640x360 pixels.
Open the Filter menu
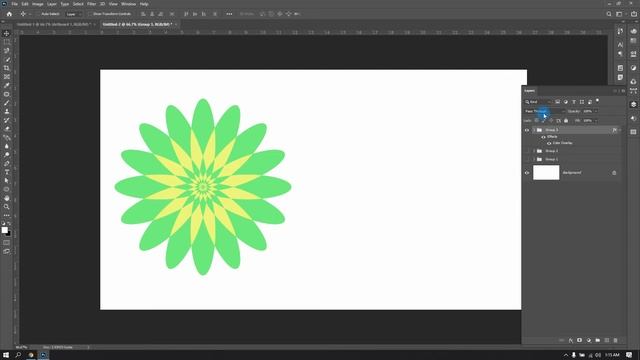click(x=91, y=4)
